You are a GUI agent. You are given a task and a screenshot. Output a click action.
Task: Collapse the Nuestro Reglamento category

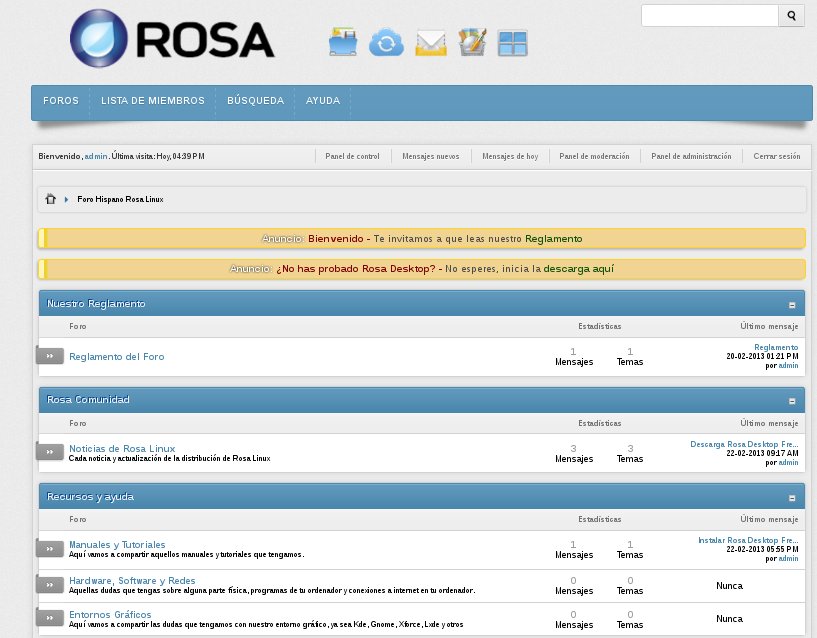pyautogui.click(x=792, y=305)
